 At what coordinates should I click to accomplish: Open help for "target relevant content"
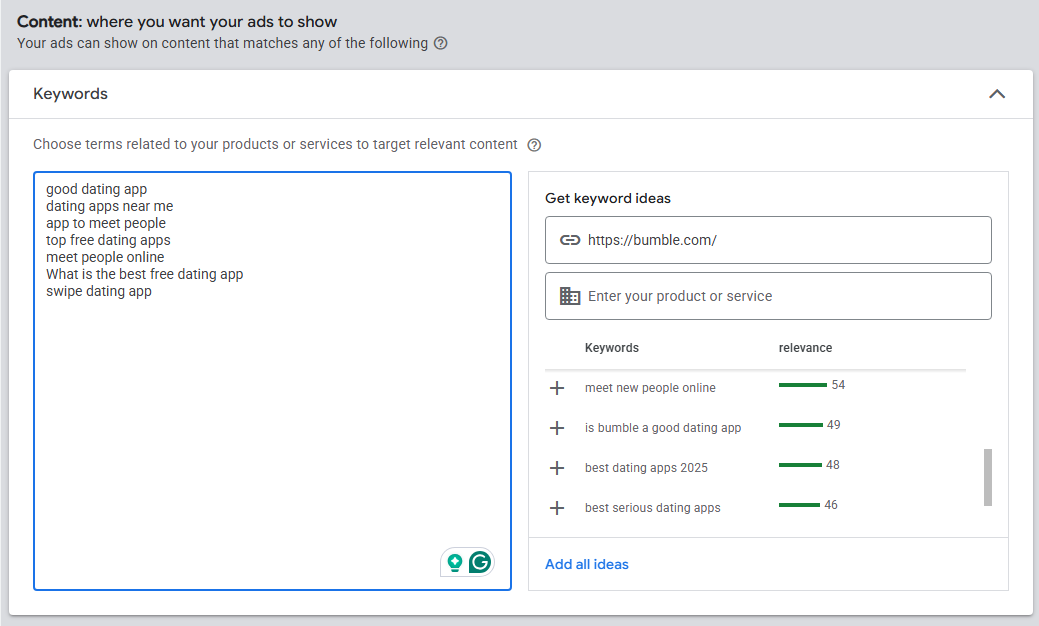(x=534, y=144)
